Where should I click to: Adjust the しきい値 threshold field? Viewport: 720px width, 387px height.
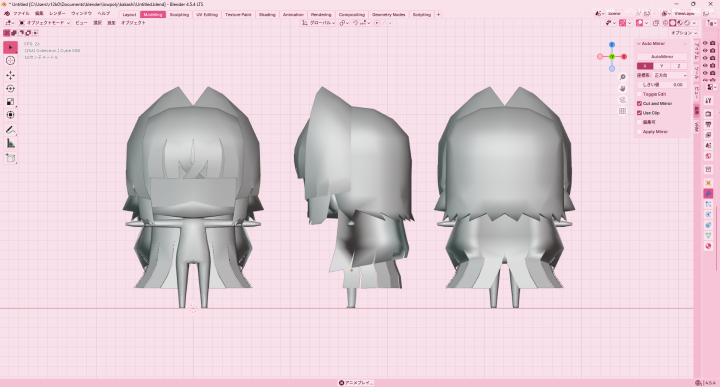[662, 85]
